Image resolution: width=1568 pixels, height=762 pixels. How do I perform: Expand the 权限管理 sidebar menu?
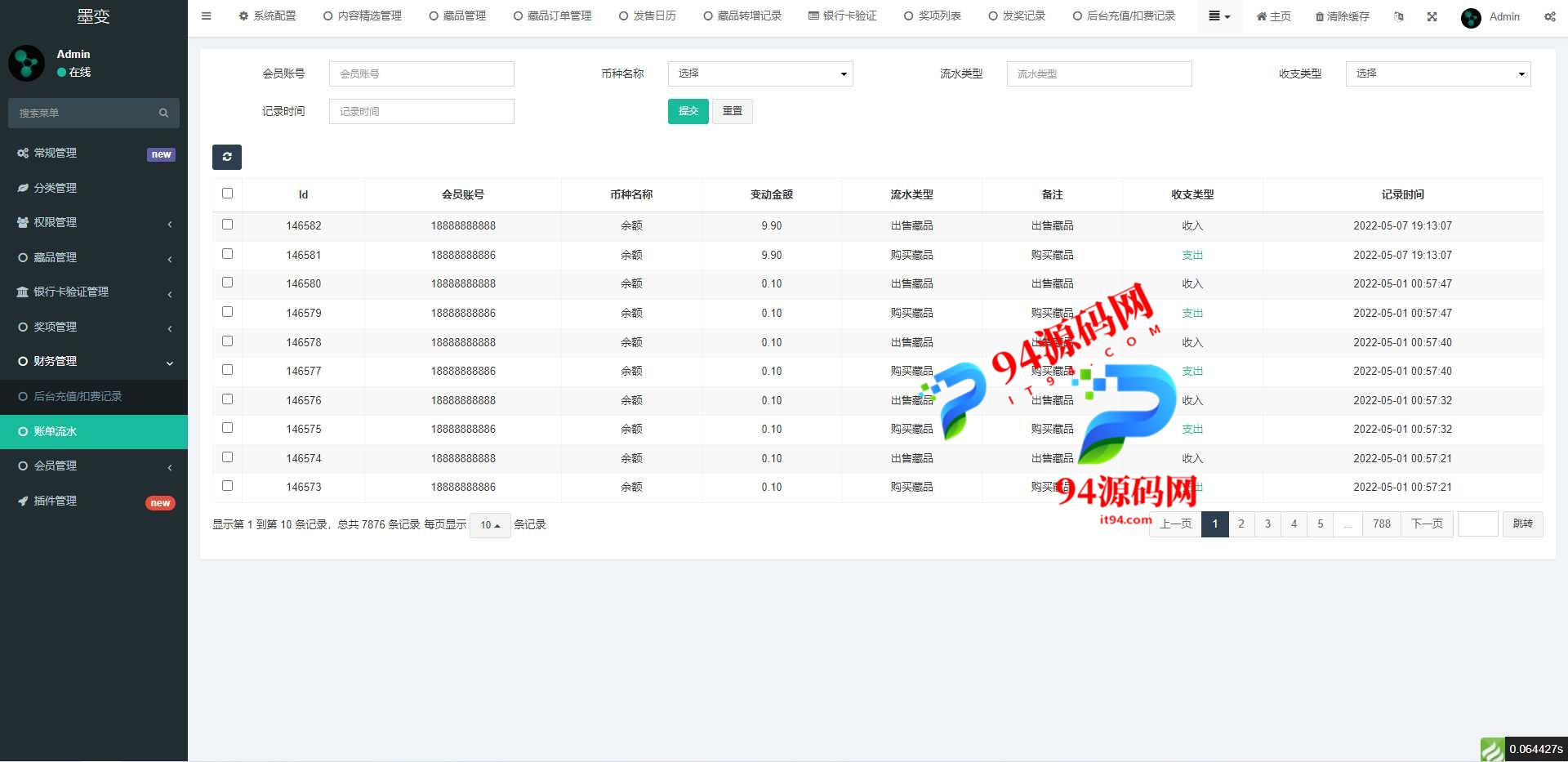pos(94,222)
